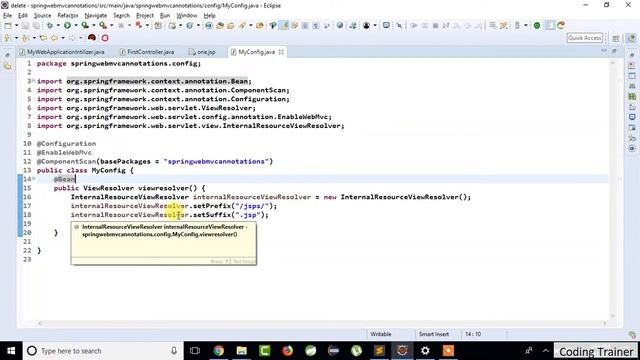The height and width of the screenshot is (360, 640).
Task: Show hidden system tray icons arrow
Action: tap(546, 351)
